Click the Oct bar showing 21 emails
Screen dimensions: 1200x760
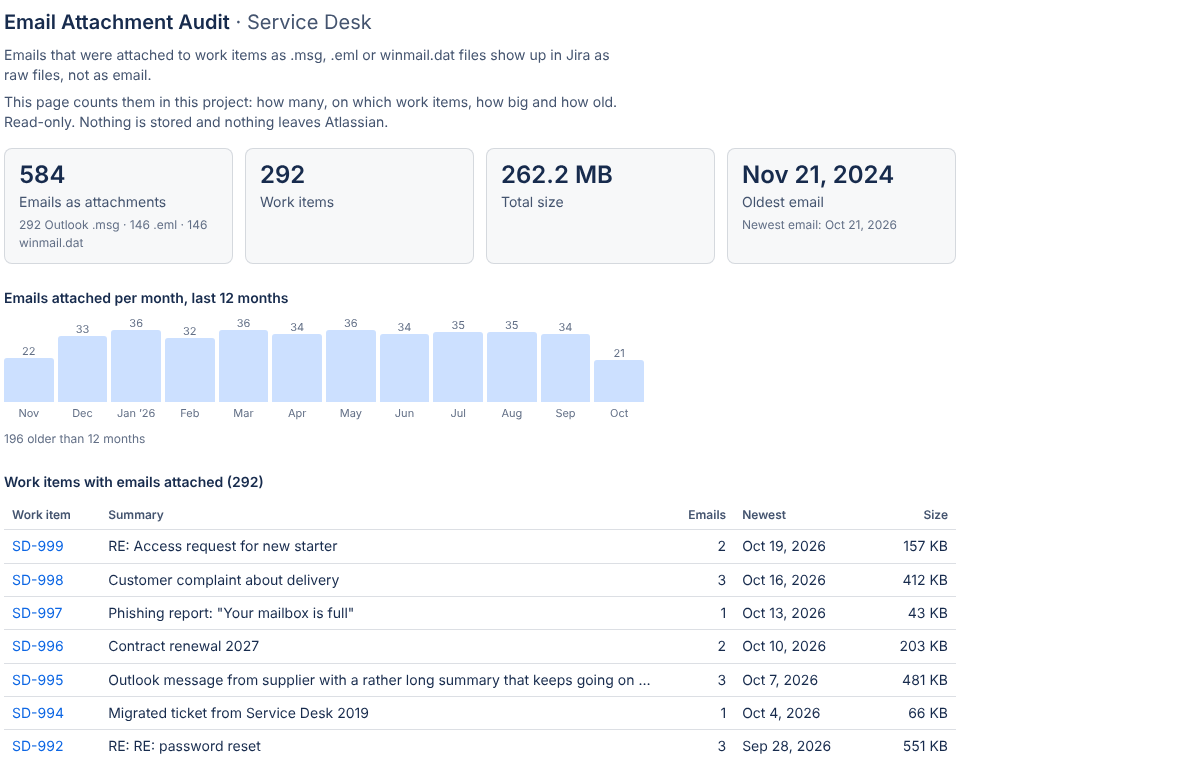point(619,381)
